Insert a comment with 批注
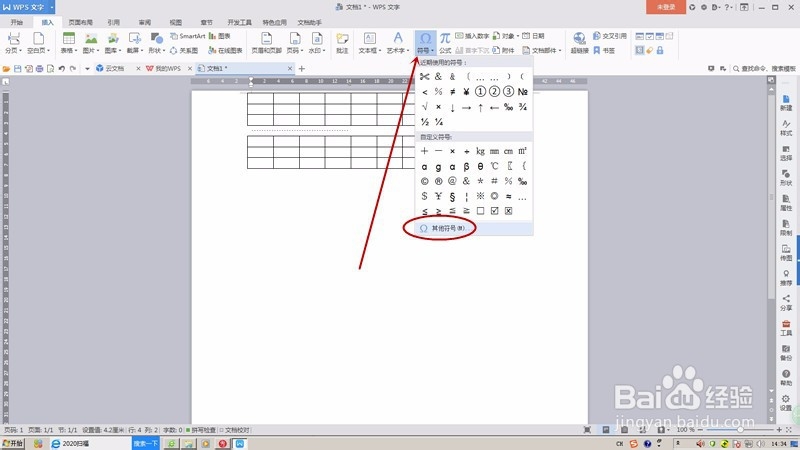 (x=342, y=43)
